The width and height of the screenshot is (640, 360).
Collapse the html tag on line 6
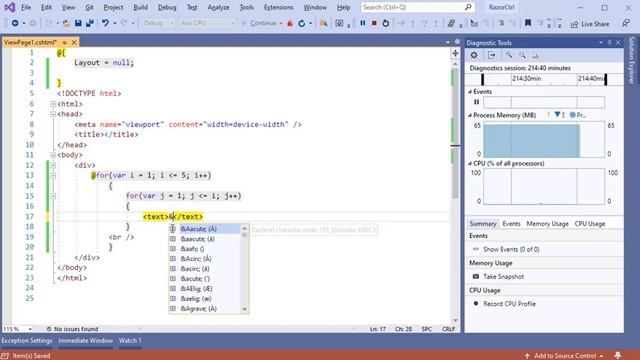point(53,104)
